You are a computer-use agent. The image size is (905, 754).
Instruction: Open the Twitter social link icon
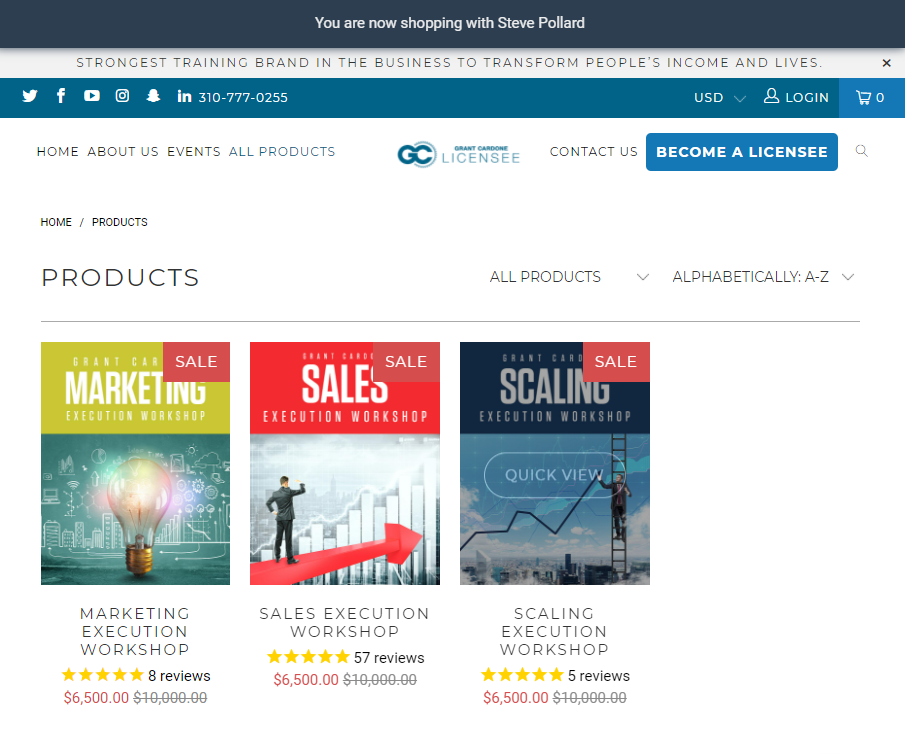30,97
